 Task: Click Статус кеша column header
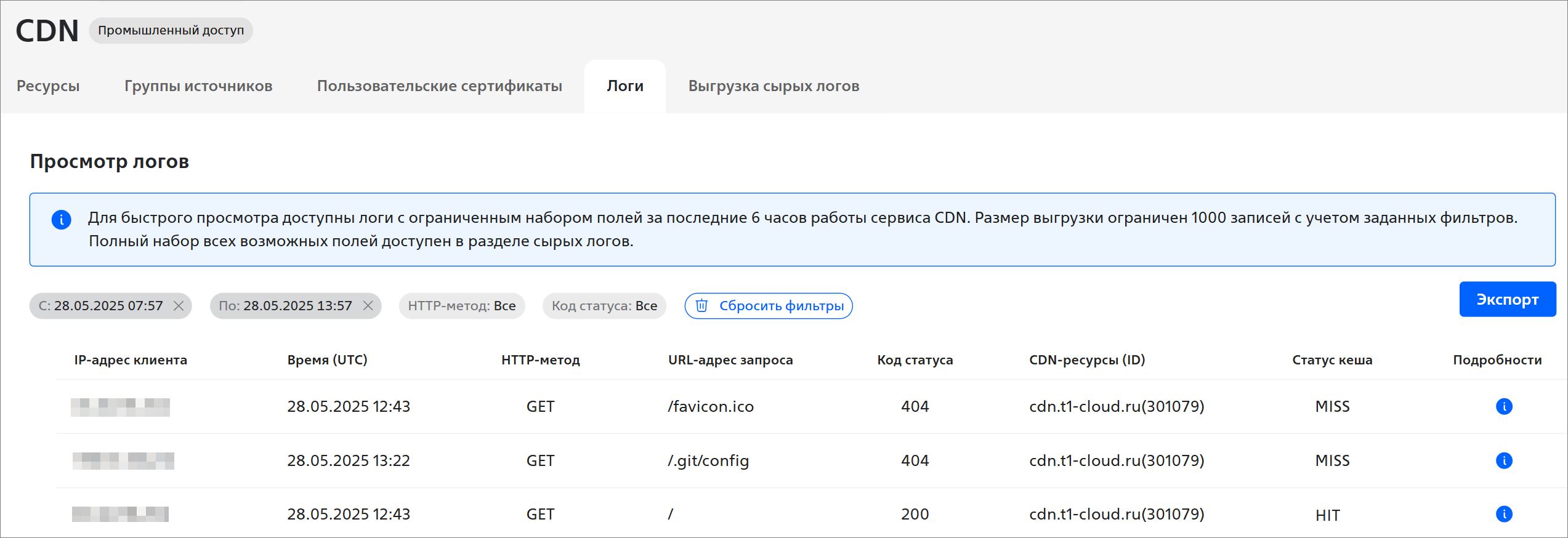coord(1332,360)
